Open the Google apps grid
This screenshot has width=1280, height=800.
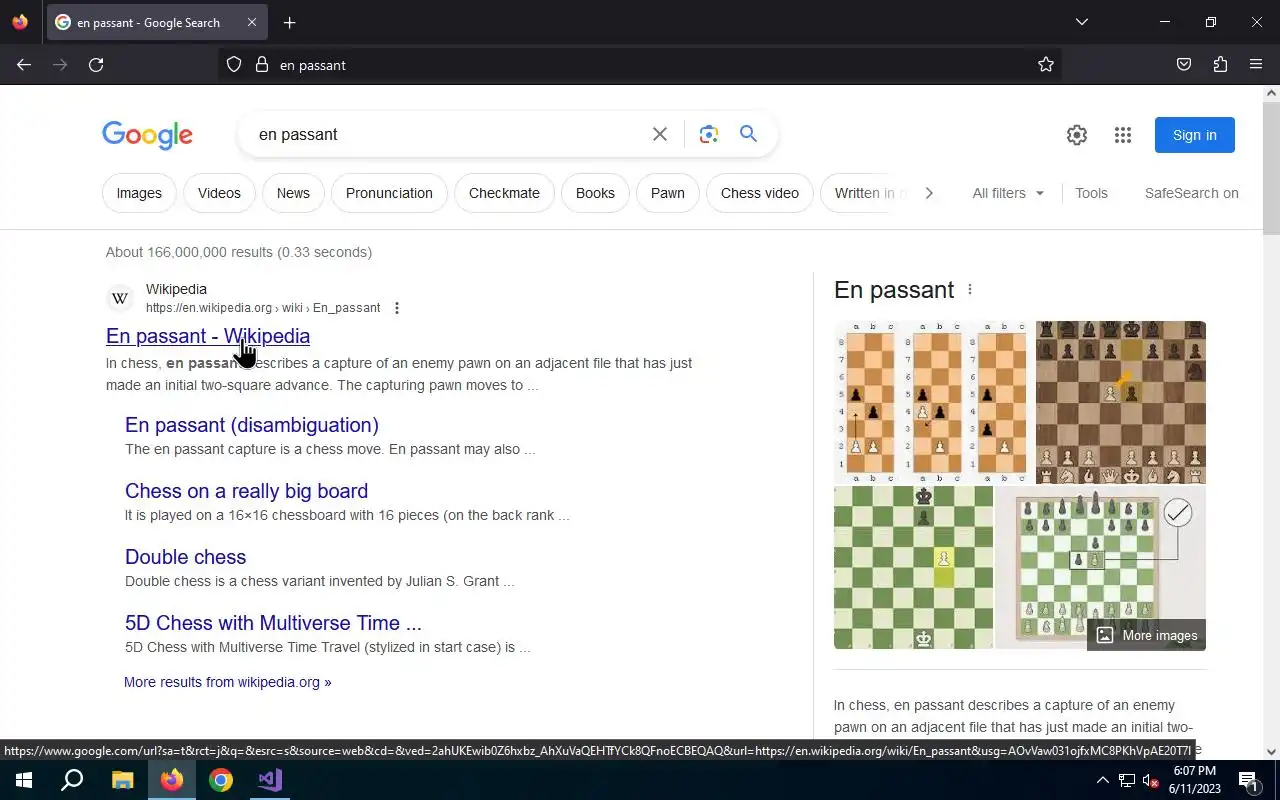(x=1123, y=135)
